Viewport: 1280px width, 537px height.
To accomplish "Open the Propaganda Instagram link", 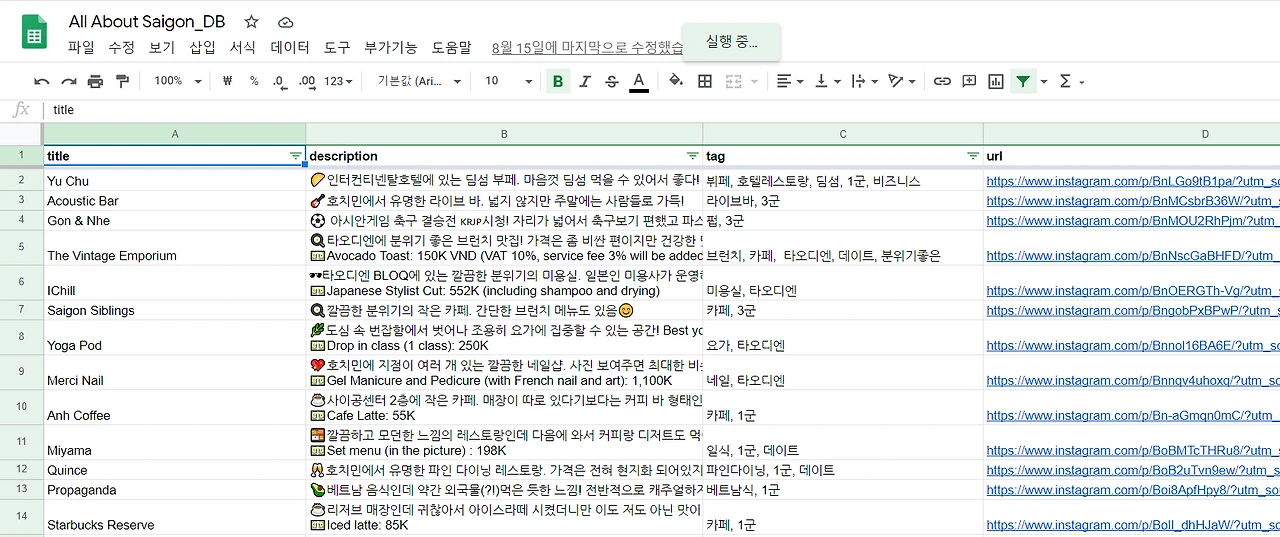I will pos(1133,490).
